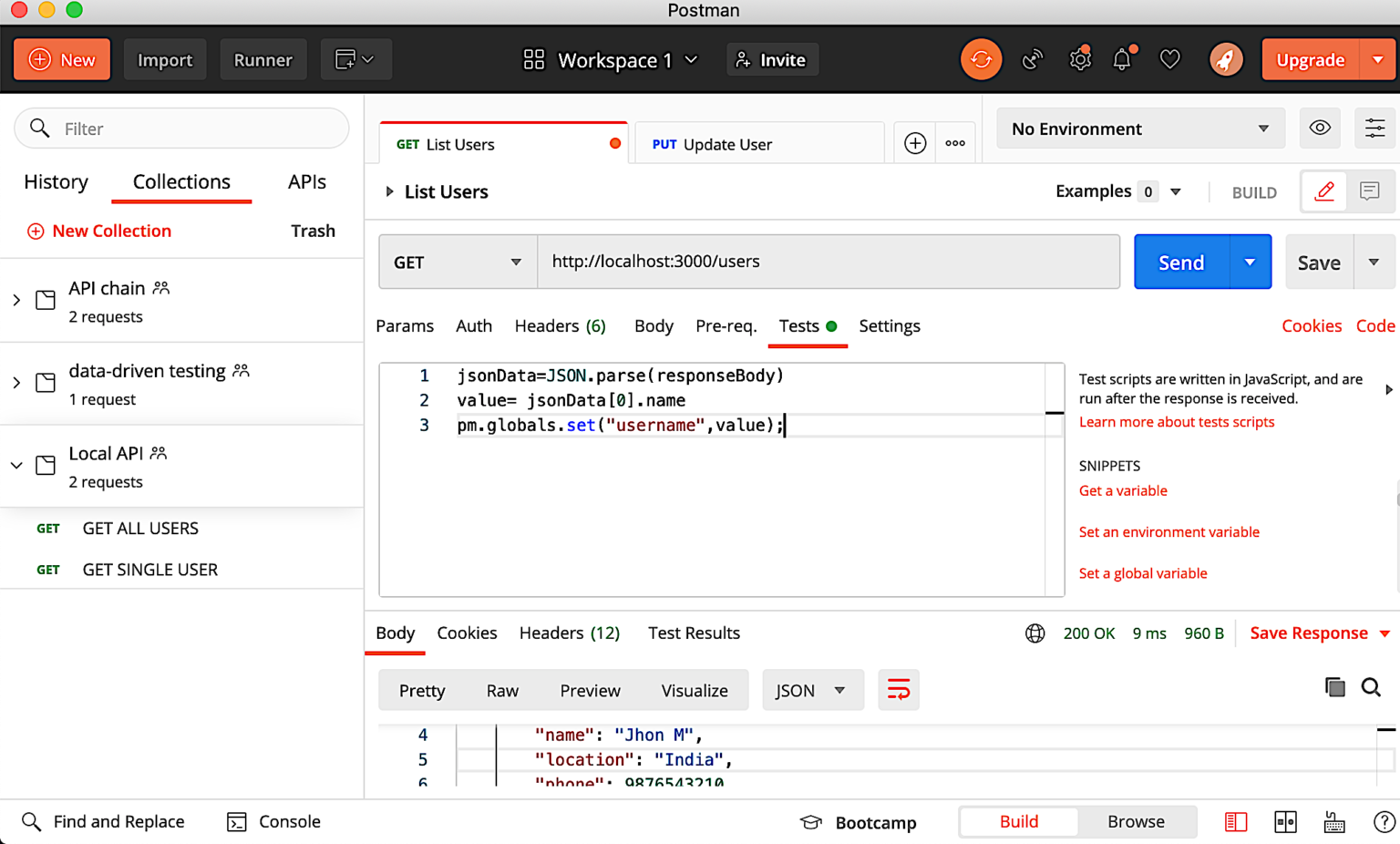Toggle the response line wrap icon

899,690
